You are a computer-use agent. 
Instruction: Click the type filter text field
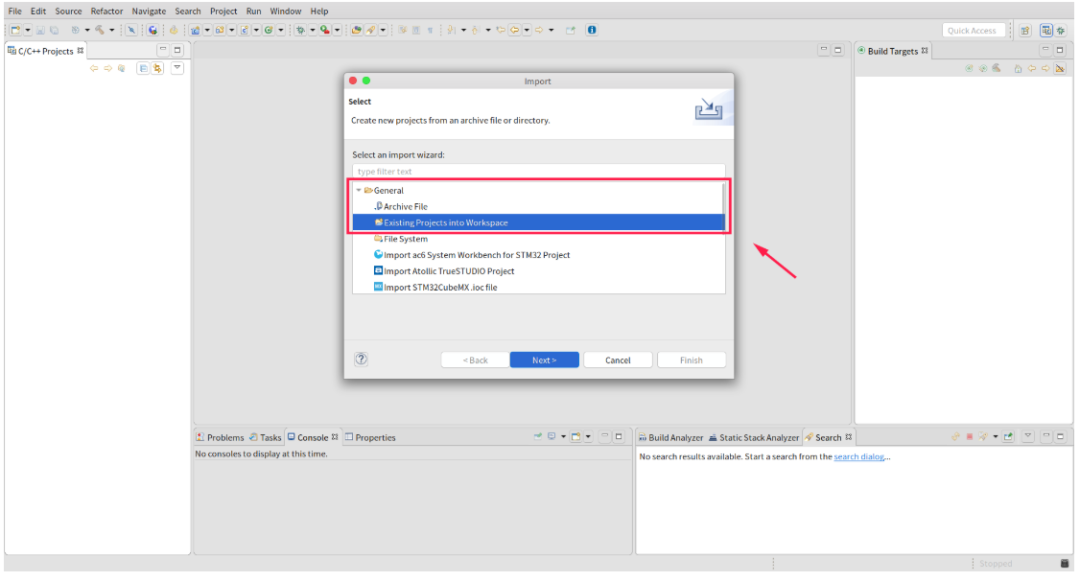pyautogui.click(x=539, y=171)
